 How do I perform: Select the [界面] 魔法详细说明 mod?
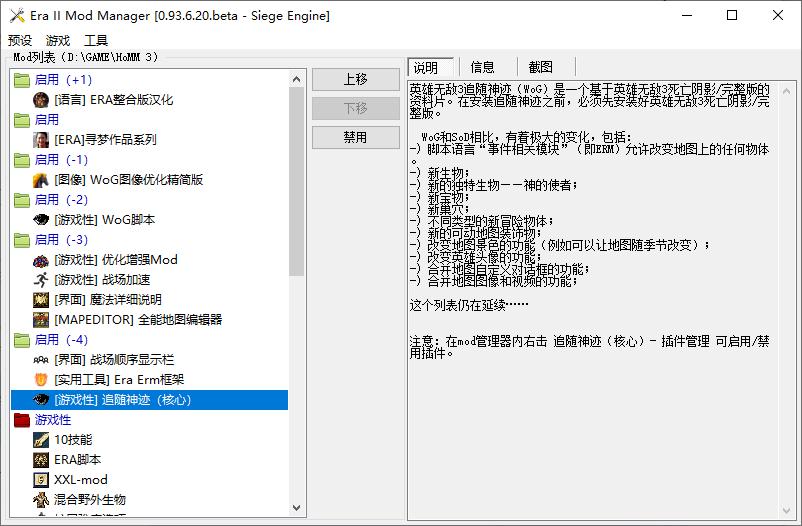click(x=107, y=300)
